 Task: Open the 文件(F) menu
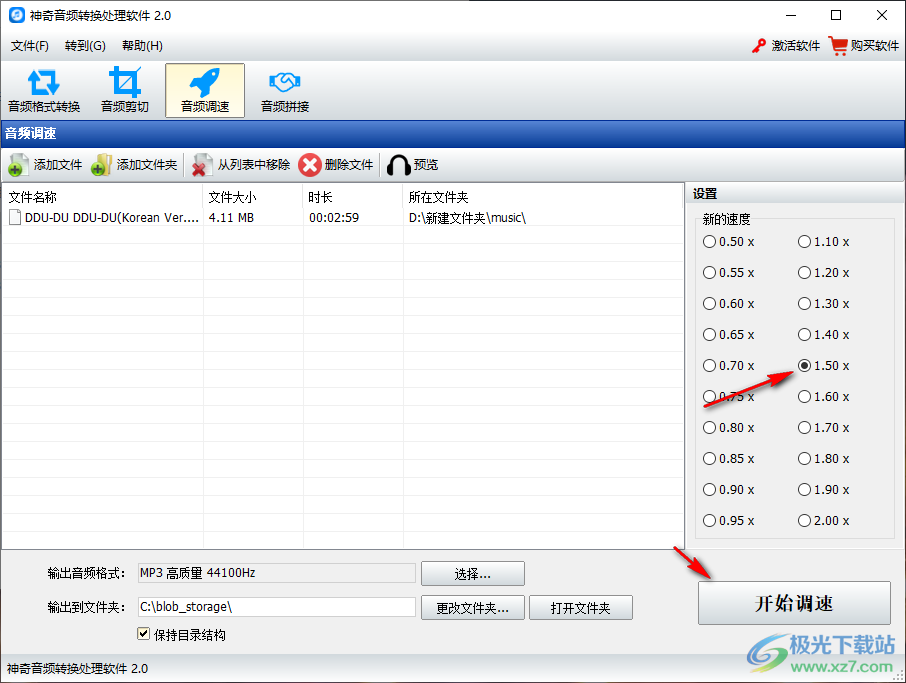tap(29, 46)
